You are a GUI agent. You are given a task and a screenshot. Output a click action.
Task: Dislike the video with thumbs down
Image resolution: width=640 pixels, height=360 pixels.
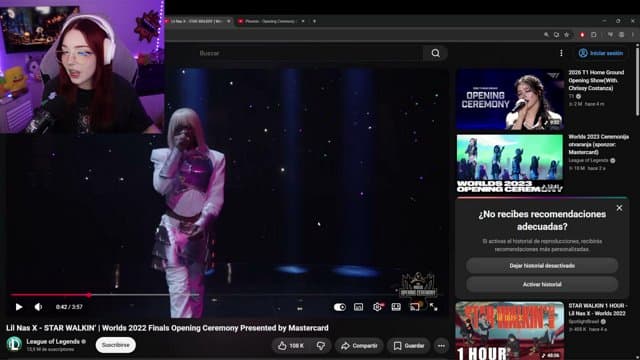click(321, 346)
